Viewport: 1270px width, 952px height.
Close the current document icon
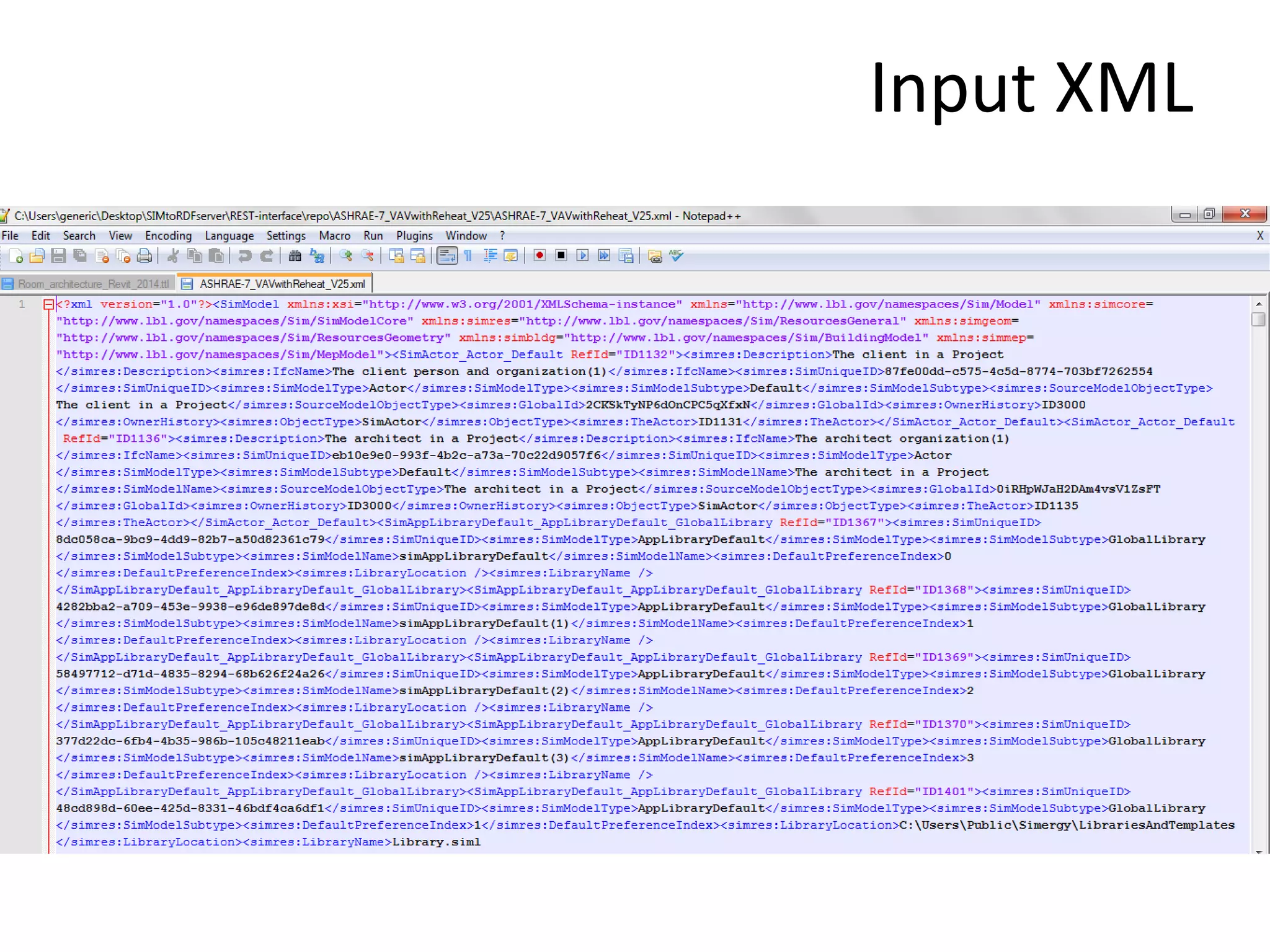(102, 255)
